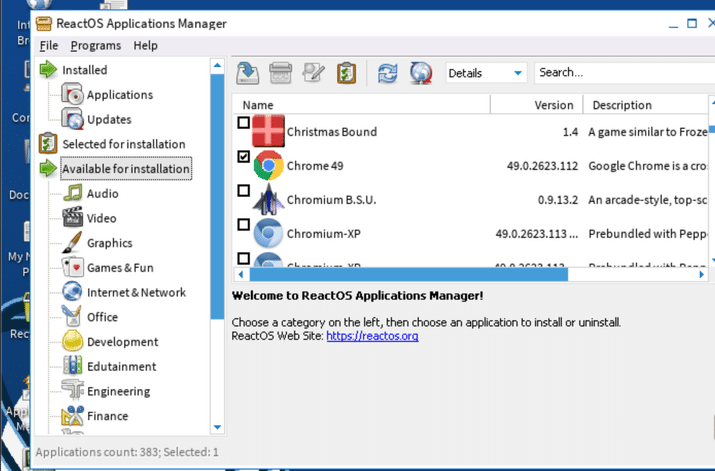The width and height of the screenshot is (715, 471).
Task: Click the Installed green arrow icon
Action: [48, 69]
